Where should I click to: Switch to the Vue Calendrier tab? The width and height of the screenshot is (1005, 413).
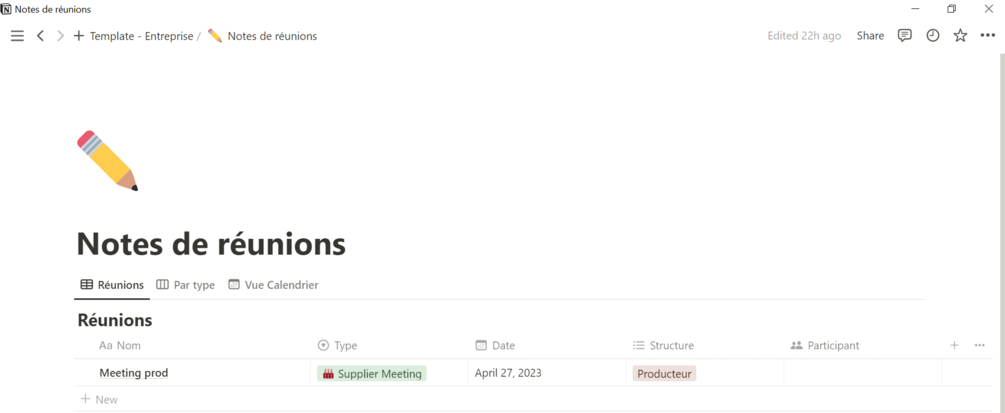click(x=273, y=285)
